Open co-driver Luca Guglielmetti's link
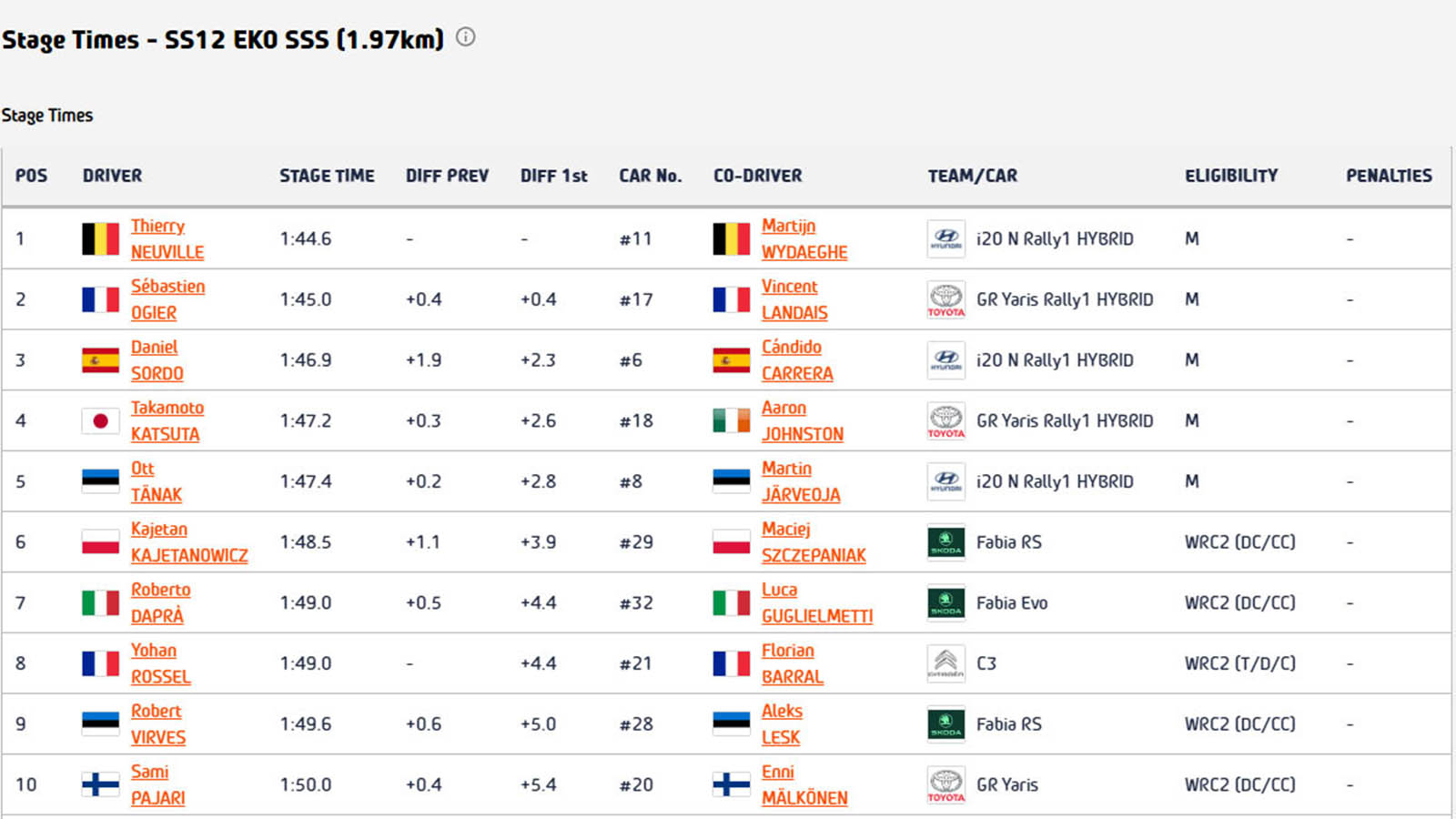The width and height of the screenshot is (1456, 819). click(x=816, y=603)
